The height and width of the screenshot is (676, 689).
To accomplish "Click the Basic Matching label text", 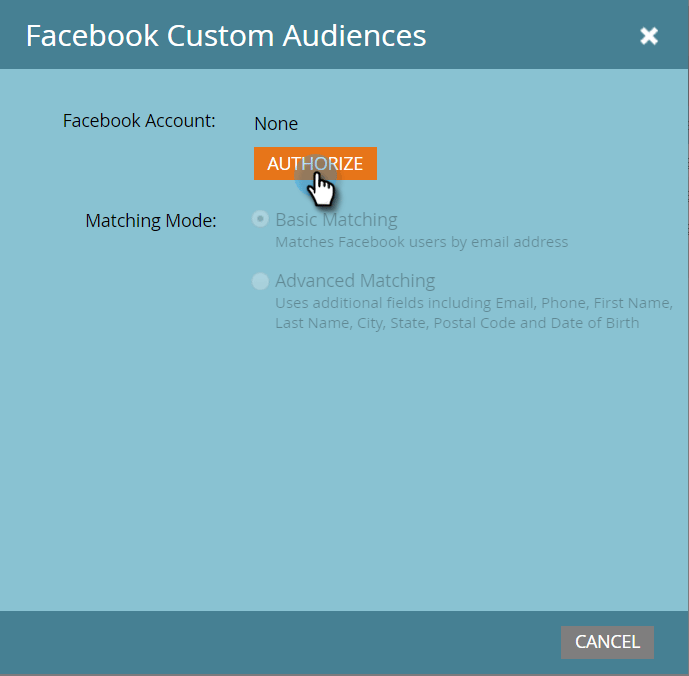I will click(x=336, y=219).
